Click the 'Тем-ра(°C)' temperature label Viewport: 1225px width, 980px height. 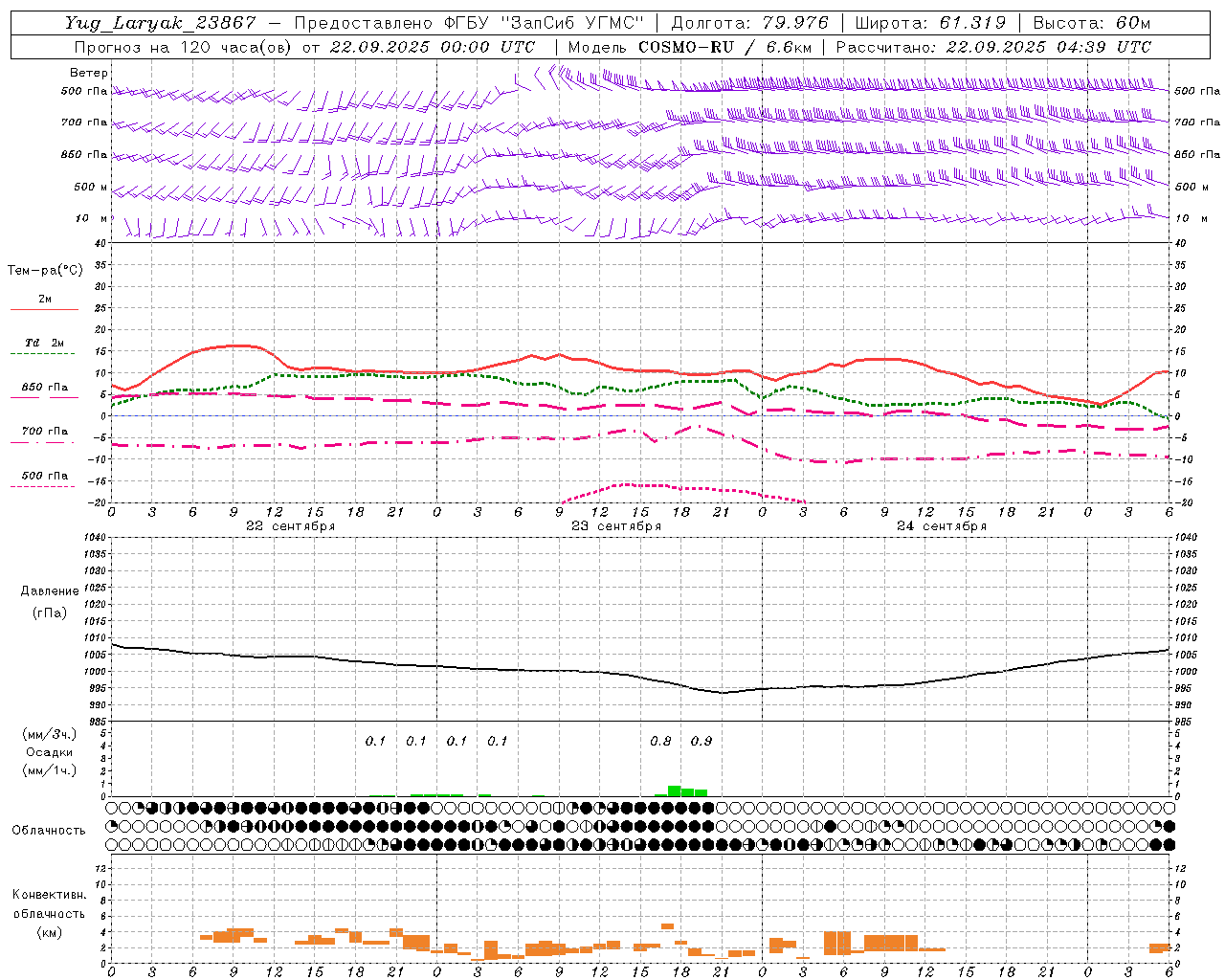pos(45,271)
